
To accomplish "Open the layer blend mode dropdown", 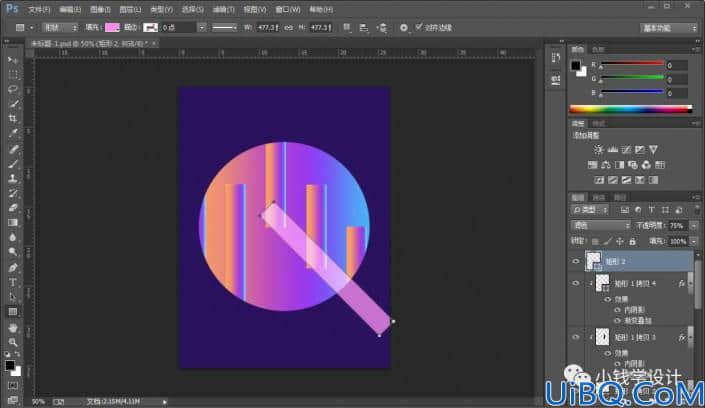I will tap(601, 225).
